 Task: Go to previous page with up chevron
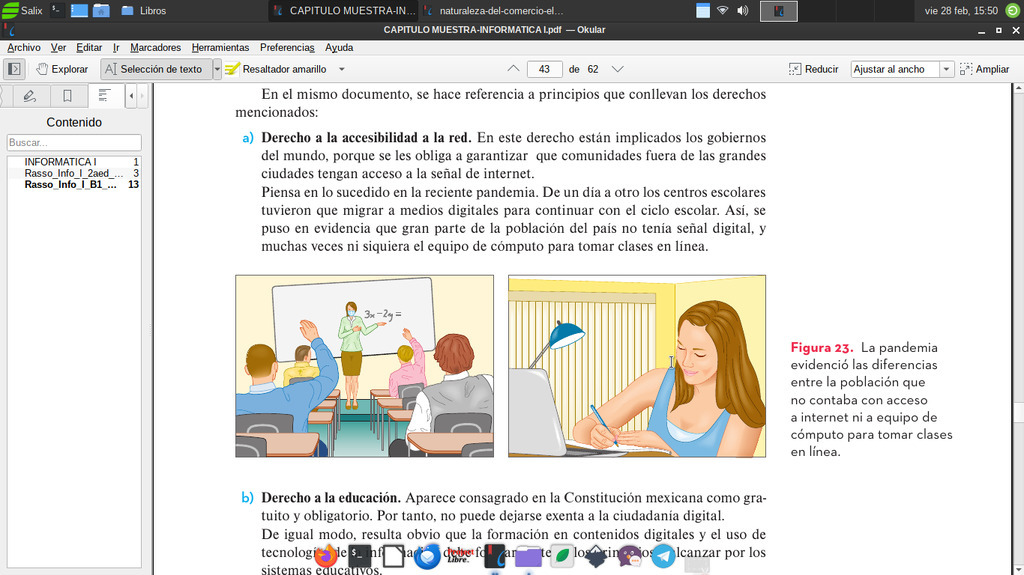(x=513, y=69)
